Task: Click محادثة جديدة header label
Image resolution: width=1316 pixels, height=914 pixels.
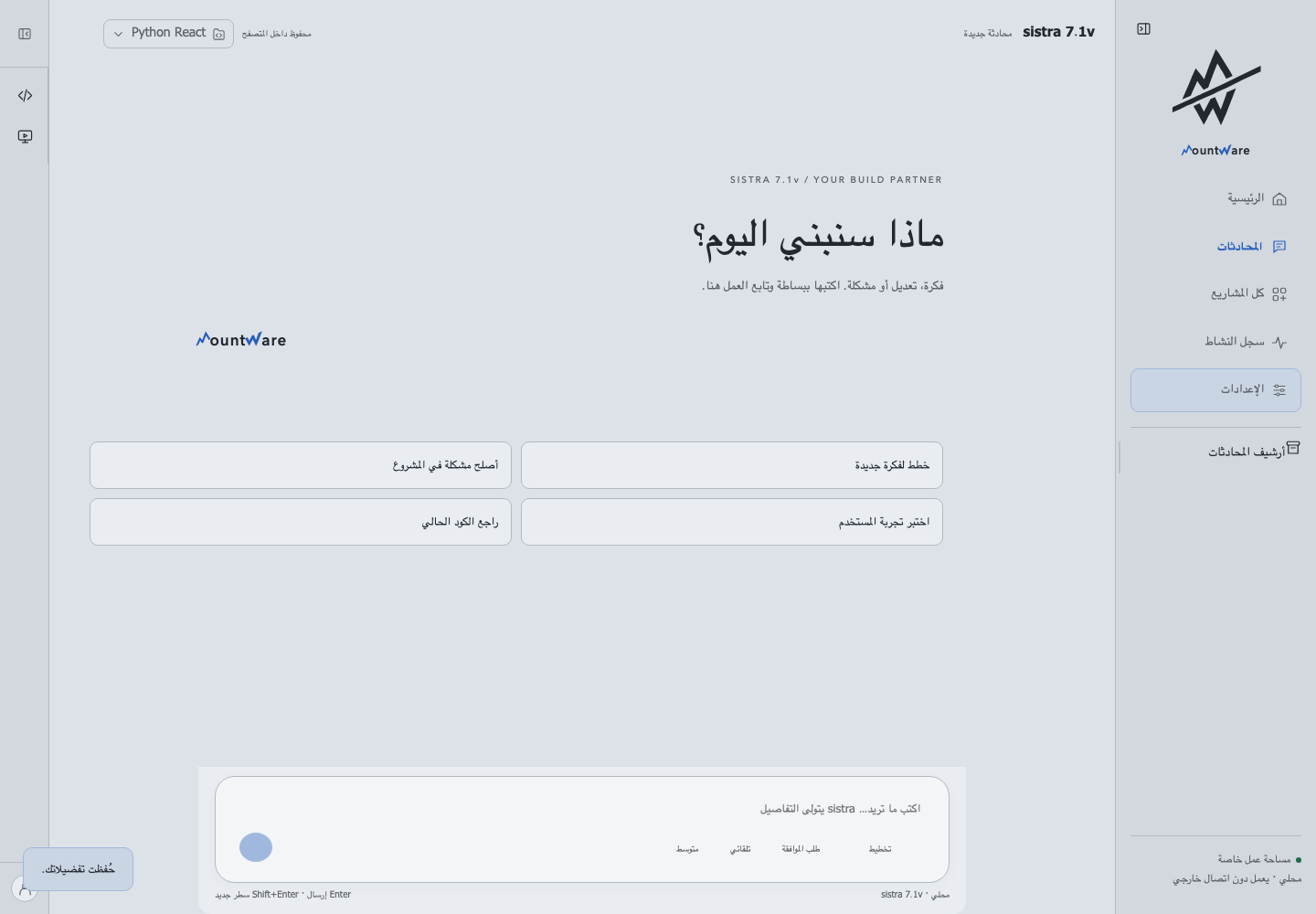Action: [988, 34]
